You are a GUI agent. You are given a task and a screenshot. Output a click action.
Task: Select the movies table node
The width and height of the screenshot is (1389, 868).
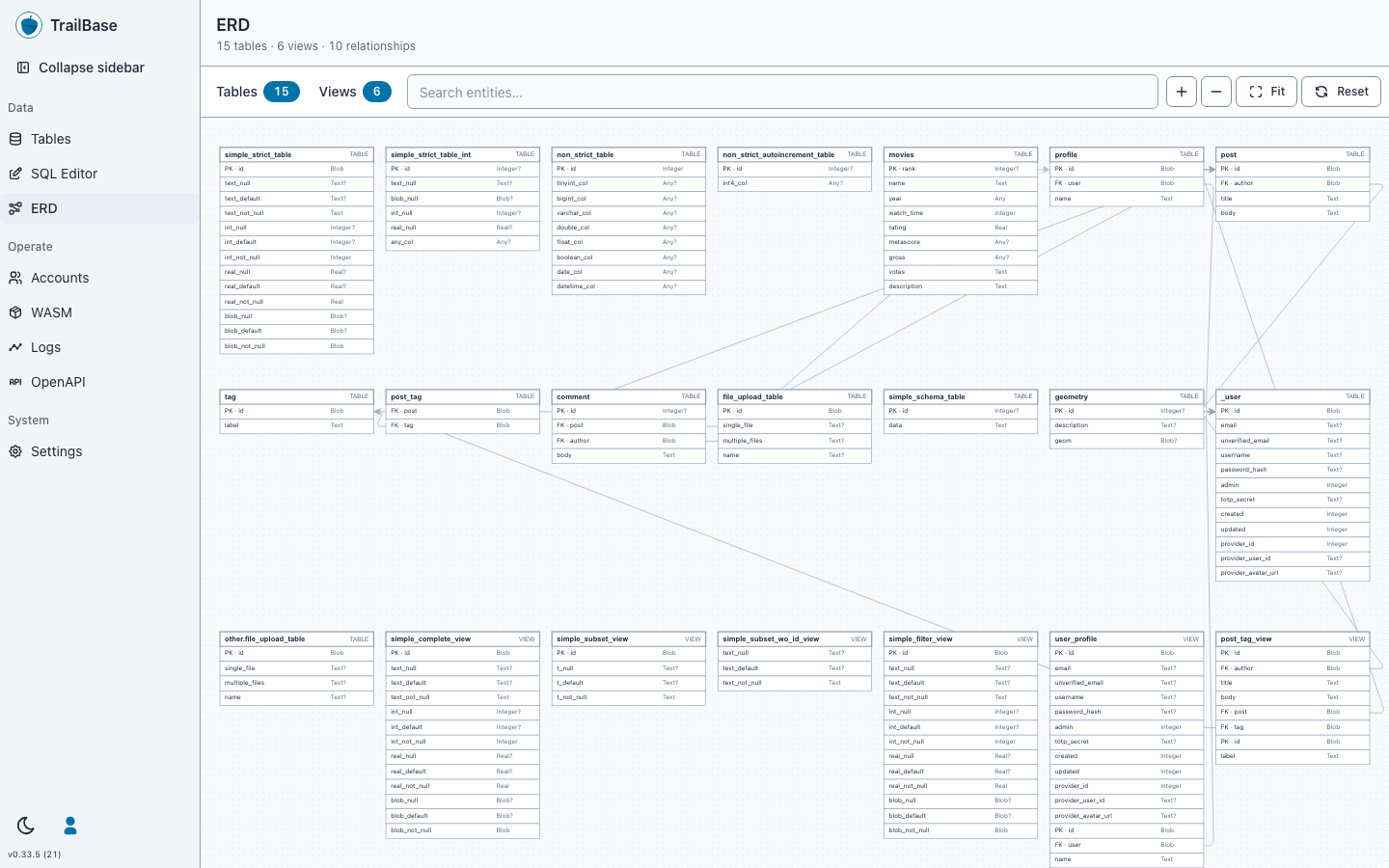(x=961, y=221)
